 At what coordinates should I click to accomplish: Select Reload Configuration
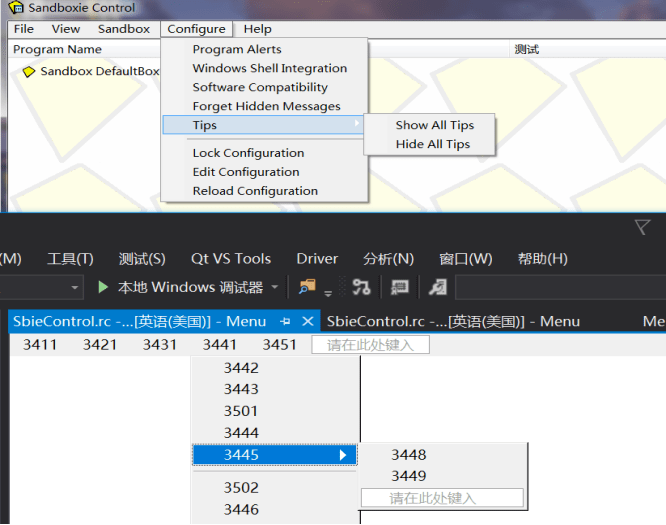coord(255,191)
